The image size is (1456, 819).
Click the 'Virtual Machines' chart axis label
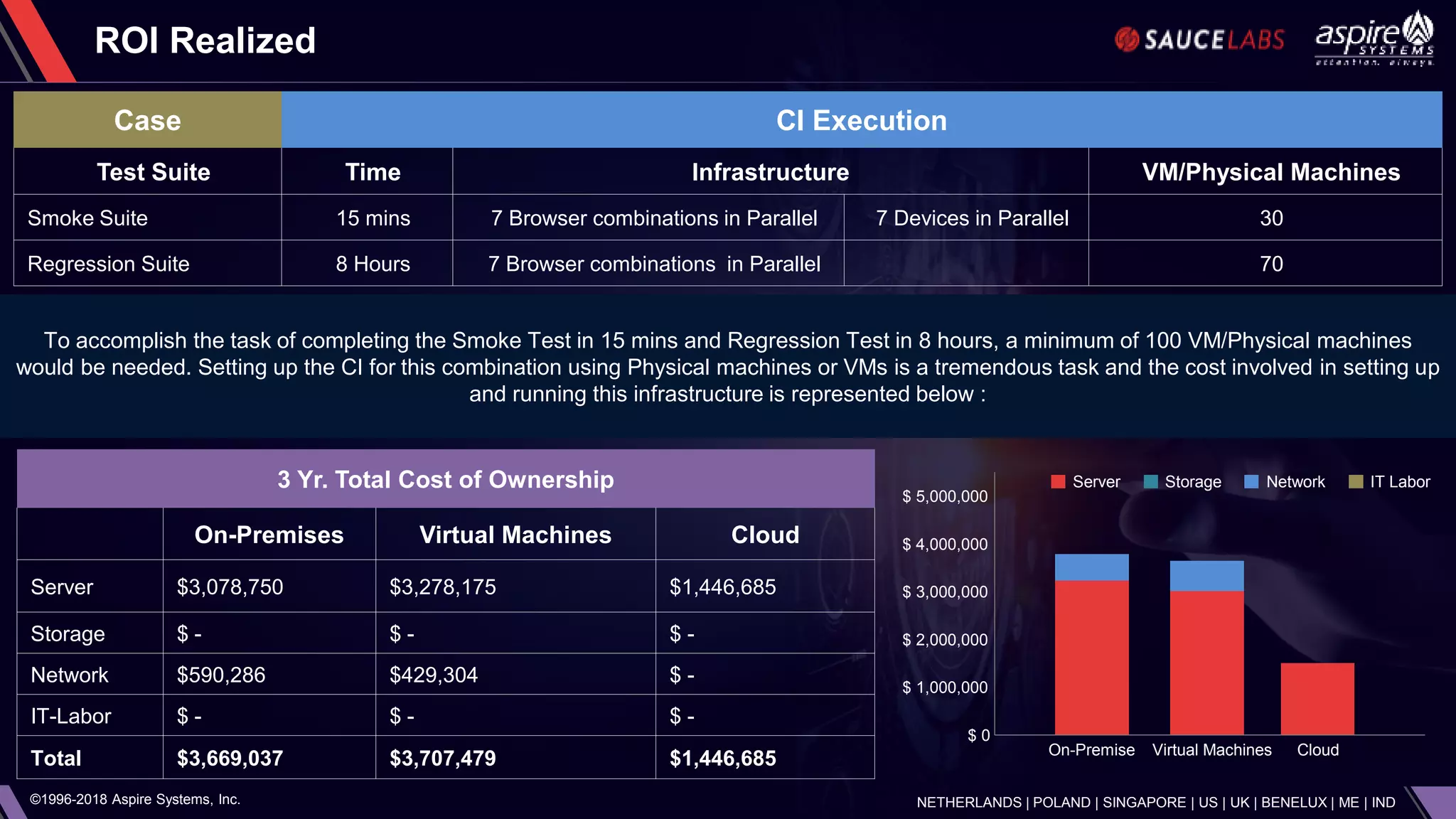[1212, 750]
